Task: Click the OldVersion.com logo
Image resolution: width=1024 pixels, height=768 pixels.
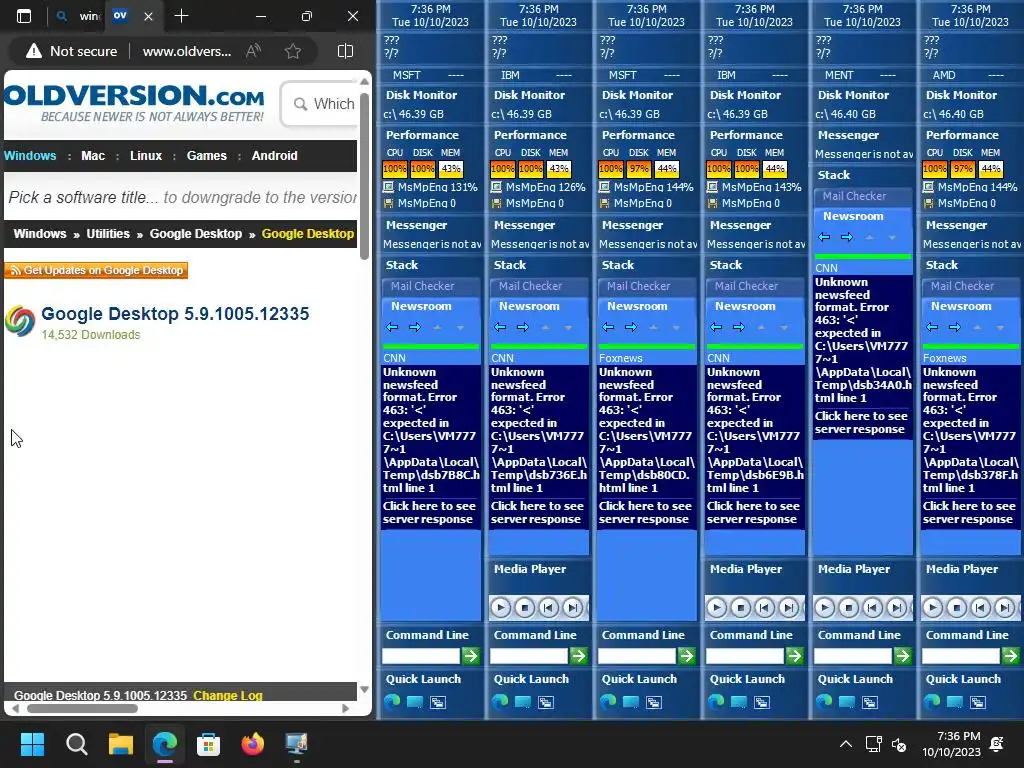Action: click(x=134, y=103)
